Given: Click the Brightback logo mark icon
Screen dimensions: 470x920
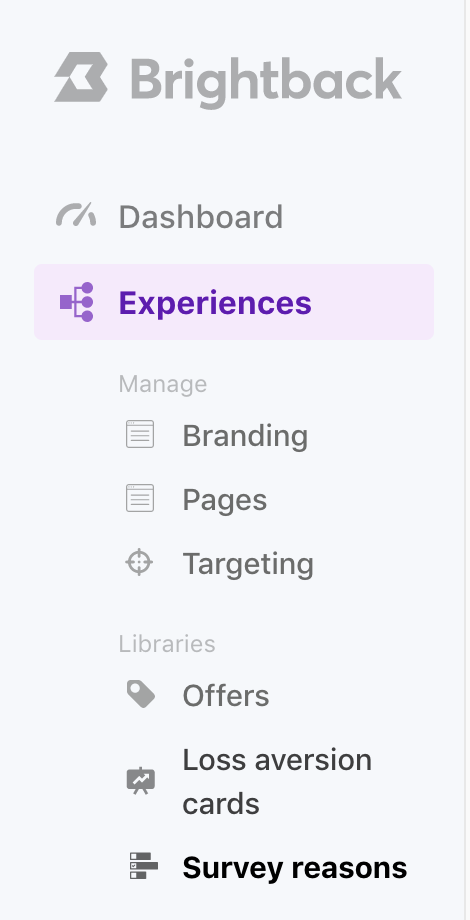Looking at the screenshot, I should (x=81, y=77).
